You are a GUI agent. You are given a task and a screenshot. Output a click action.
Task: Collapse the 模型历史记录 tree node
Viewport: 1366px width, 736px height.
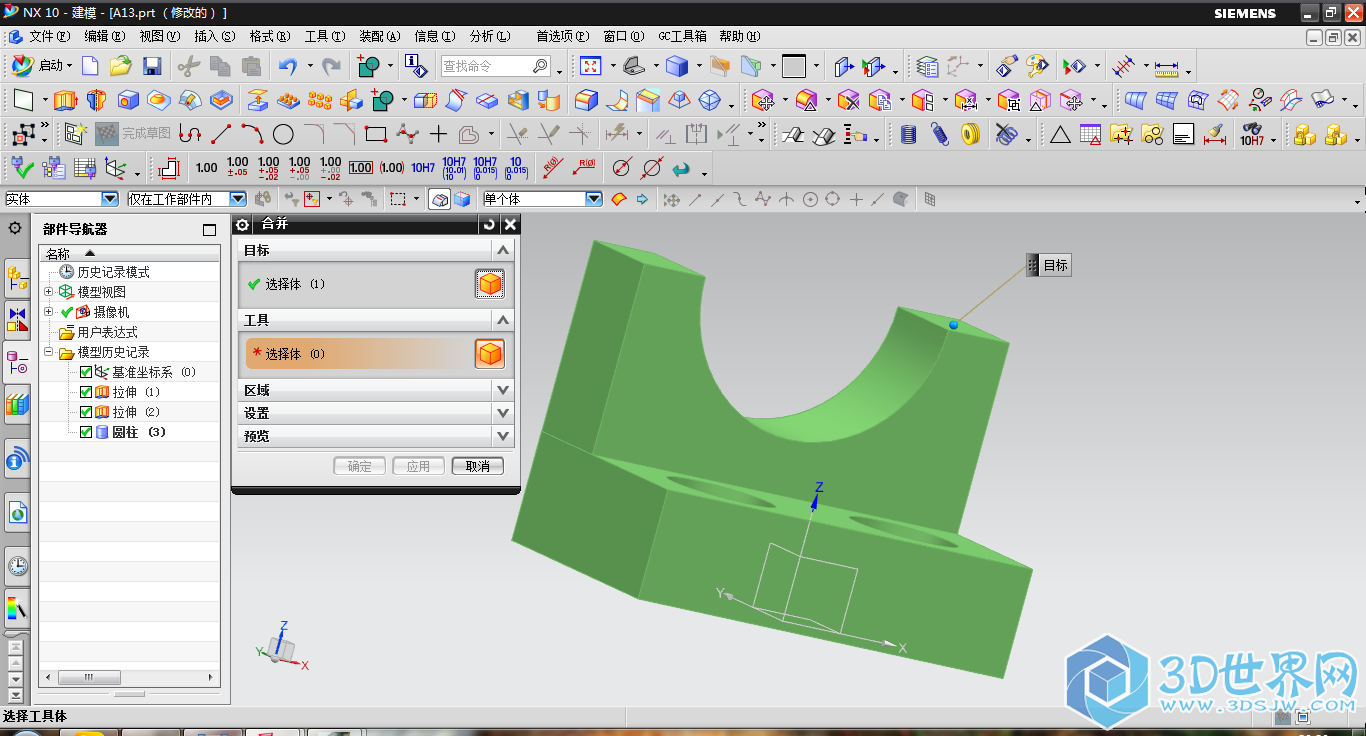[x=49, y=352]
